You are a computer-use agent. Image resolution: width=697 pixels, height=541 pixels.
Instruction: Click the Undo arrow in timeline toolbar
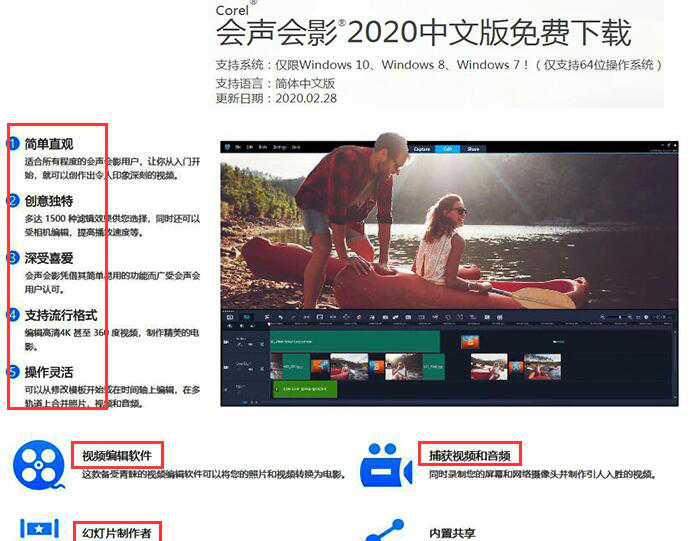280,317
